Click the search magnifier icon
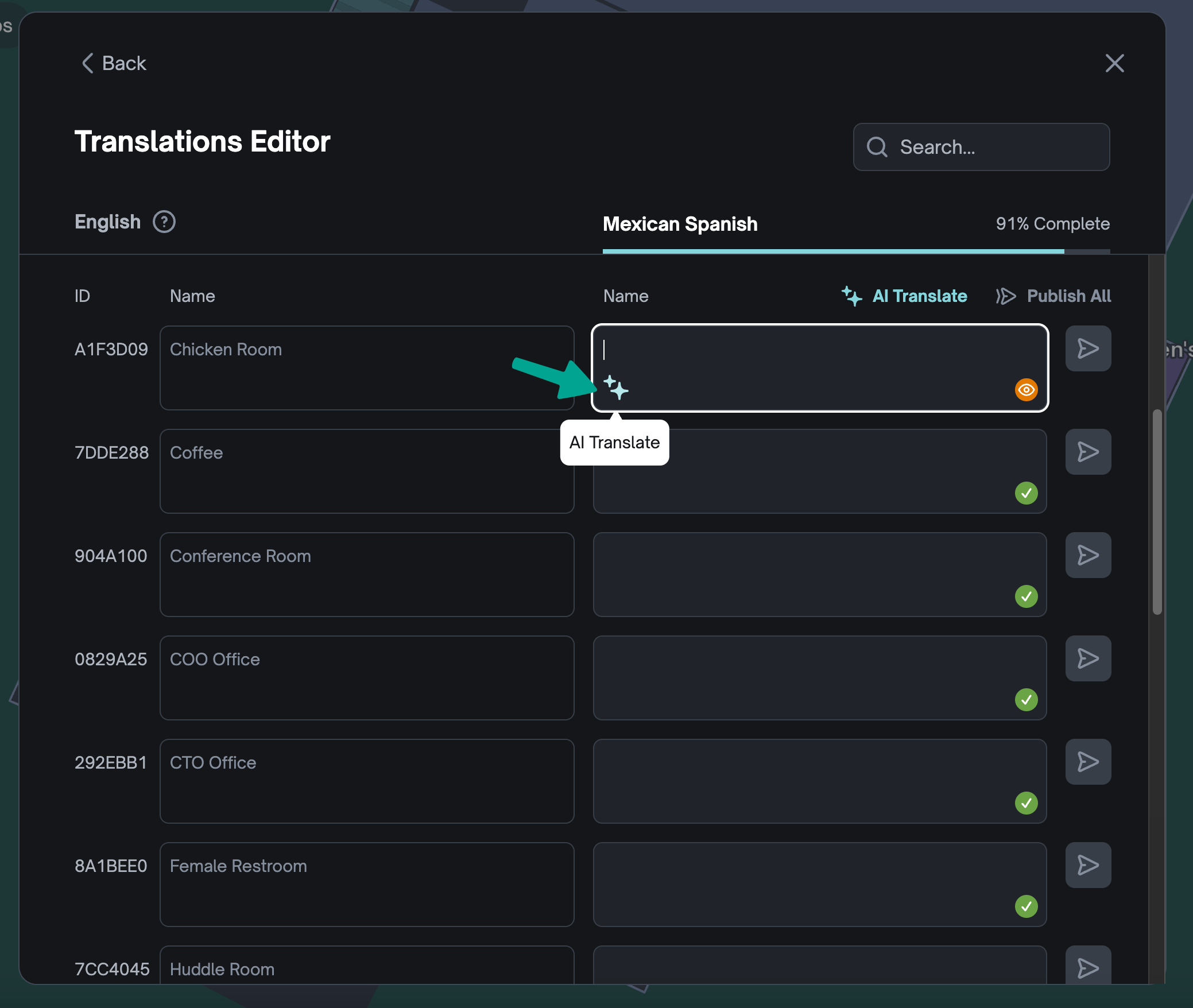The image size is (1193, 1008). point(877,147)
